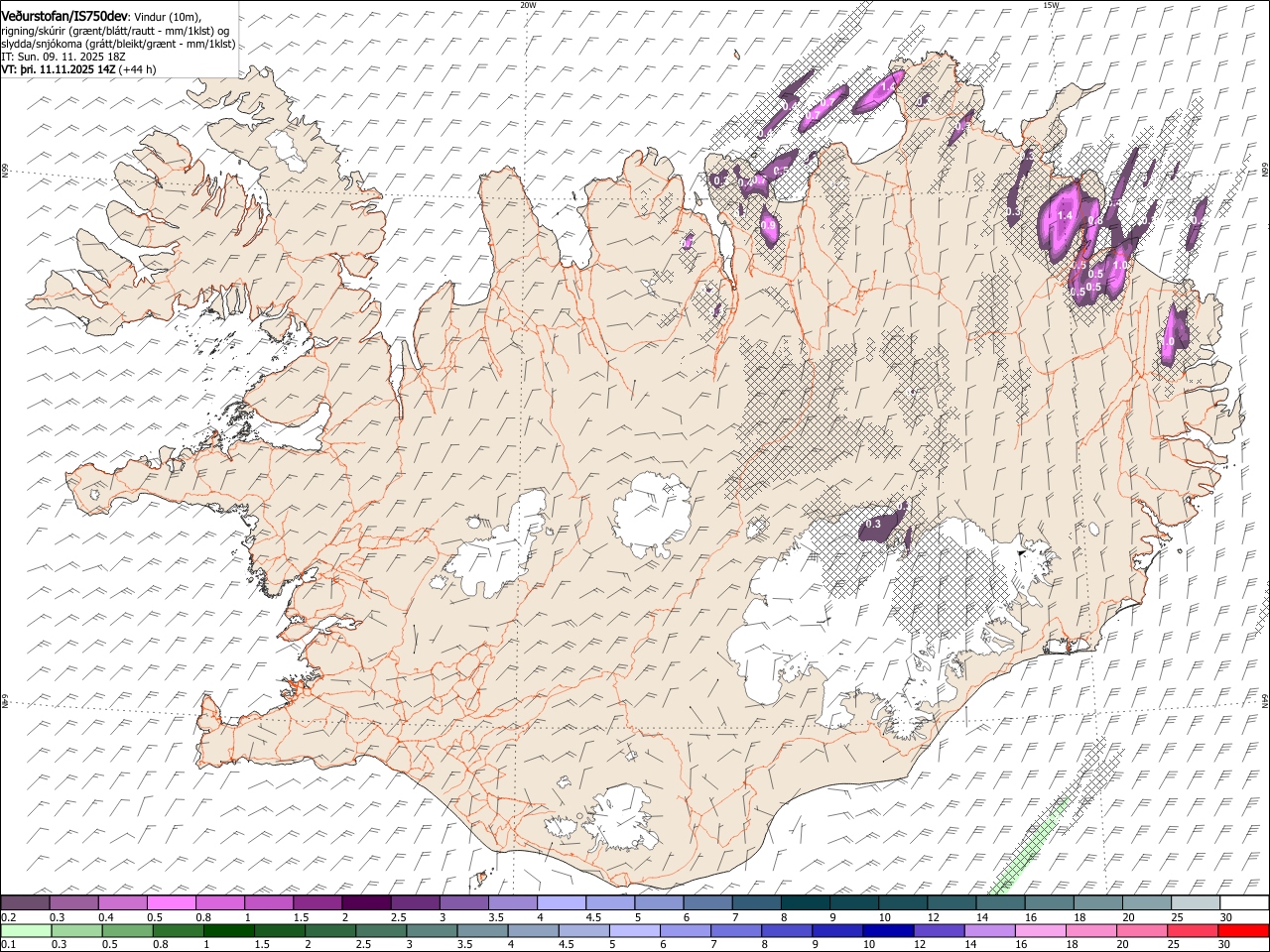Click the '30' label of upper snow legend
This screenshot has height=952, width=1270.
[1226, 918]
